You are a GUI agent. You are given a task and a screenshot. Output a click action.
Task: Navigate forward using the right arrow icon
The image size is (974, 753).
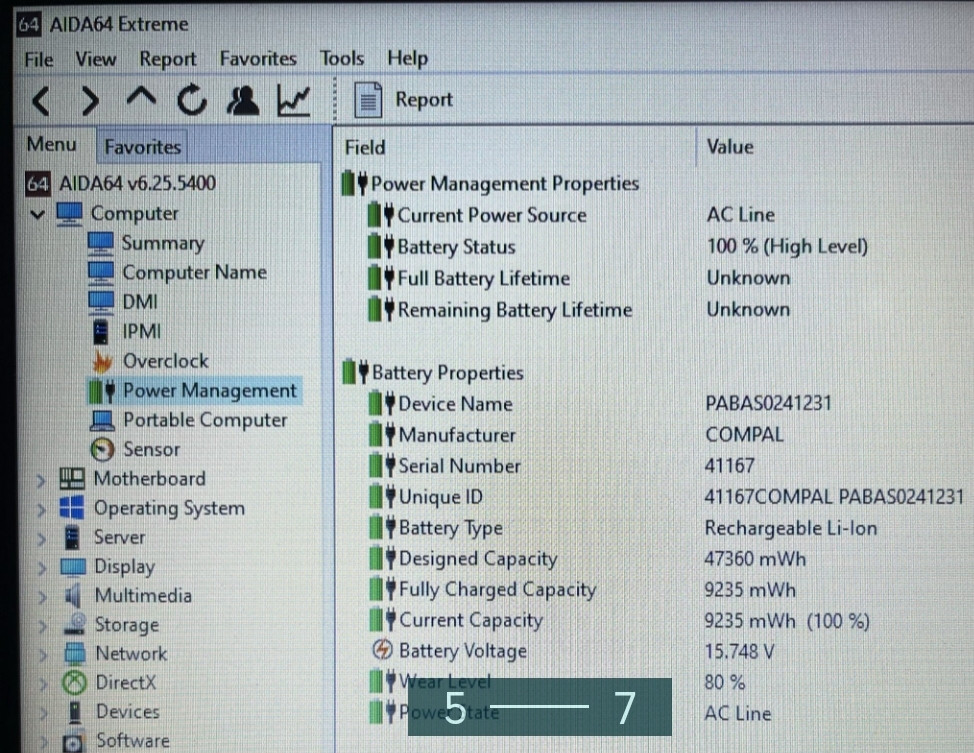[90, 100]
